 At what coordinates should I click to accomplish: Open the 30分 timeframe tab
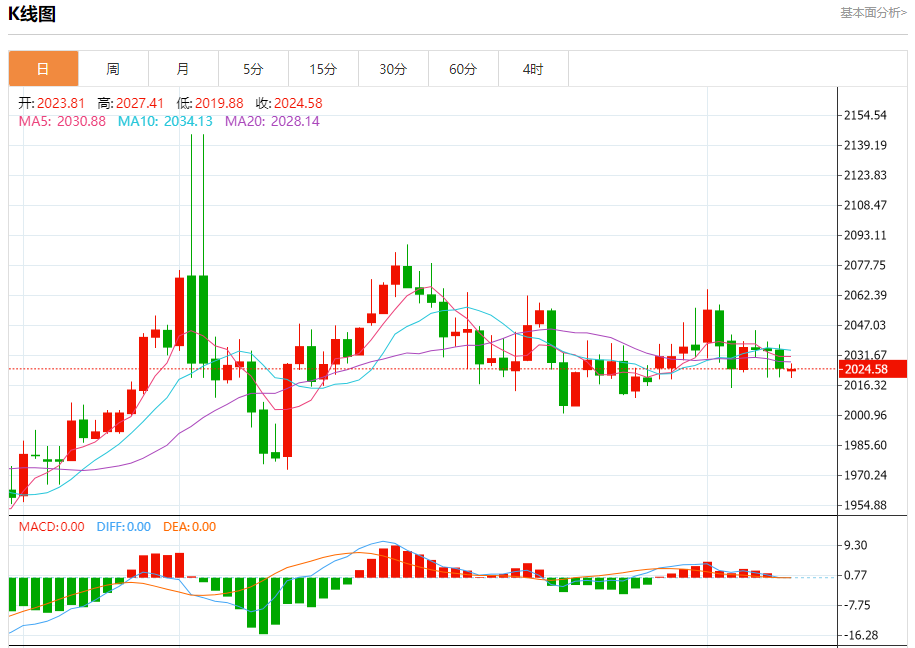393,69
